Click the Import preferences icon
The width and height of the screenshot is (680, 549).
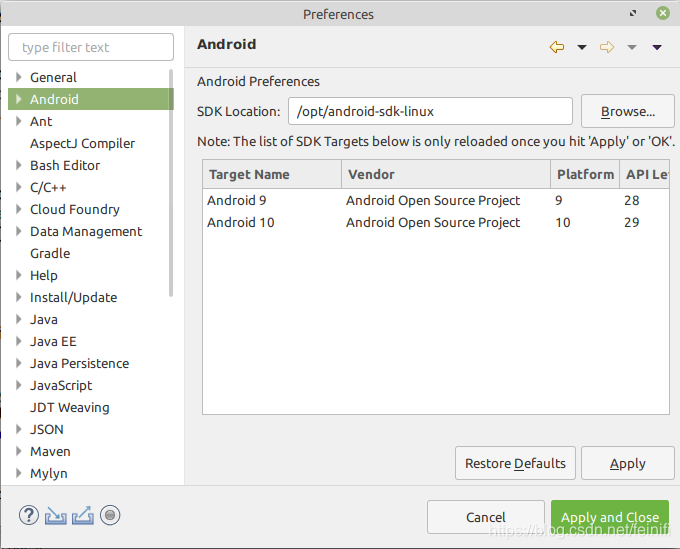click(x=56, y=515)
